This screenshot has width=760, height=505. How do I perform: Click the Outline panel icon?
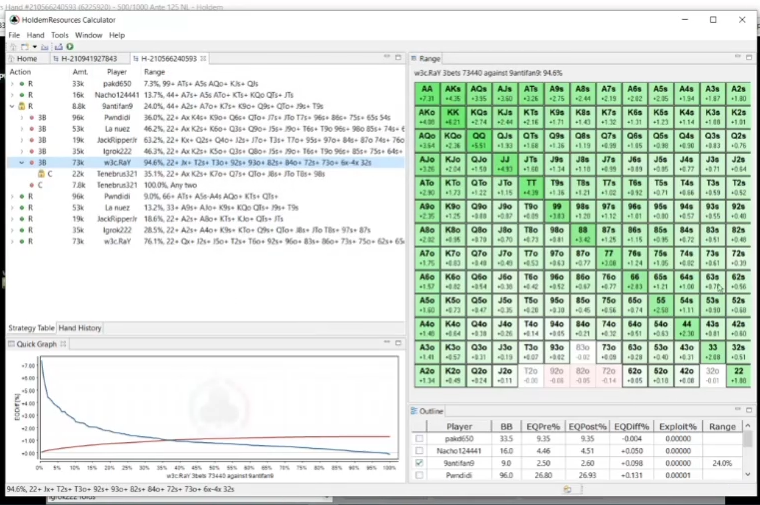coord(414,411)
